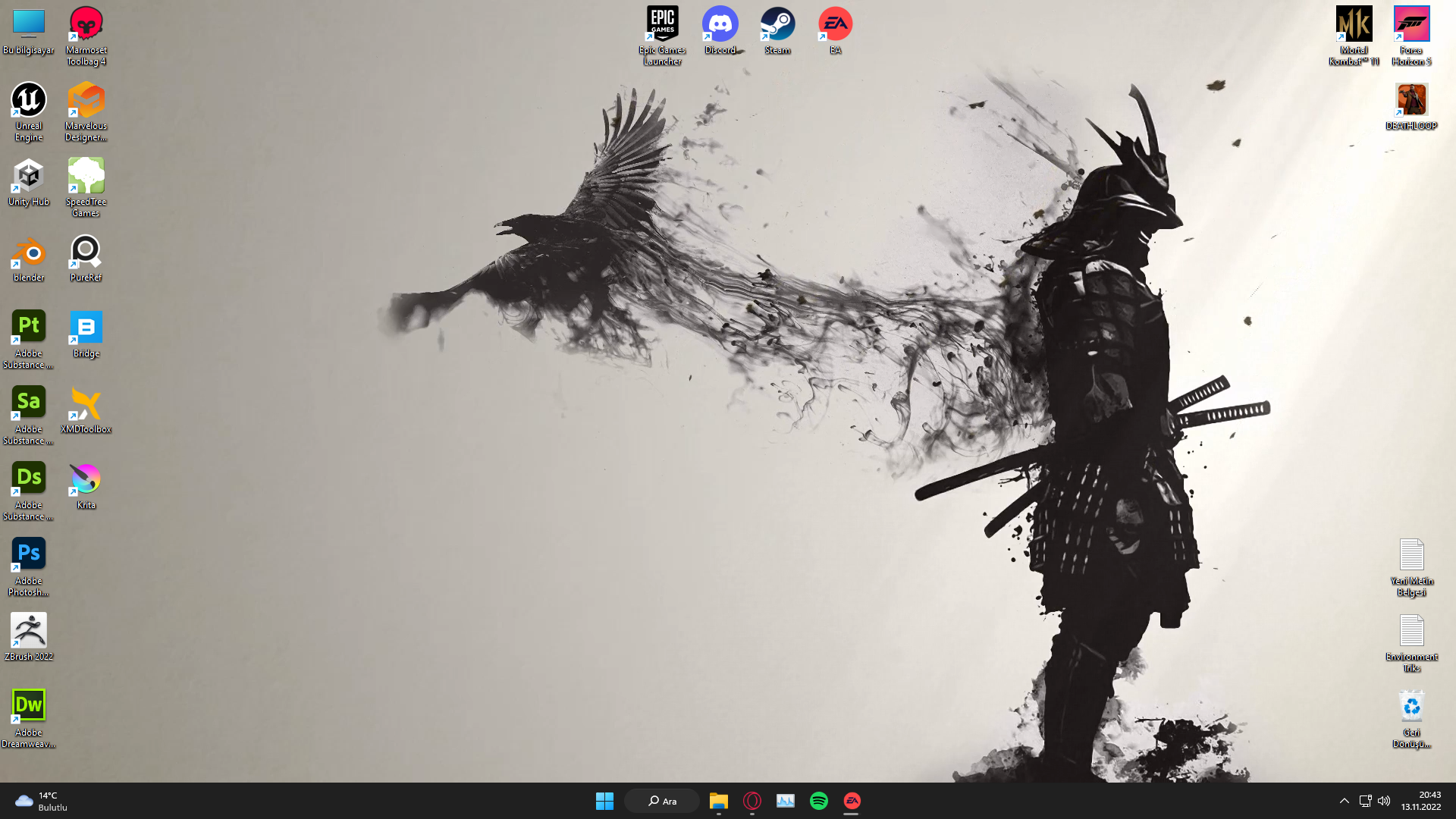Open Opera browser from the taskbar
1456x819 pixels.
point(752,801)
